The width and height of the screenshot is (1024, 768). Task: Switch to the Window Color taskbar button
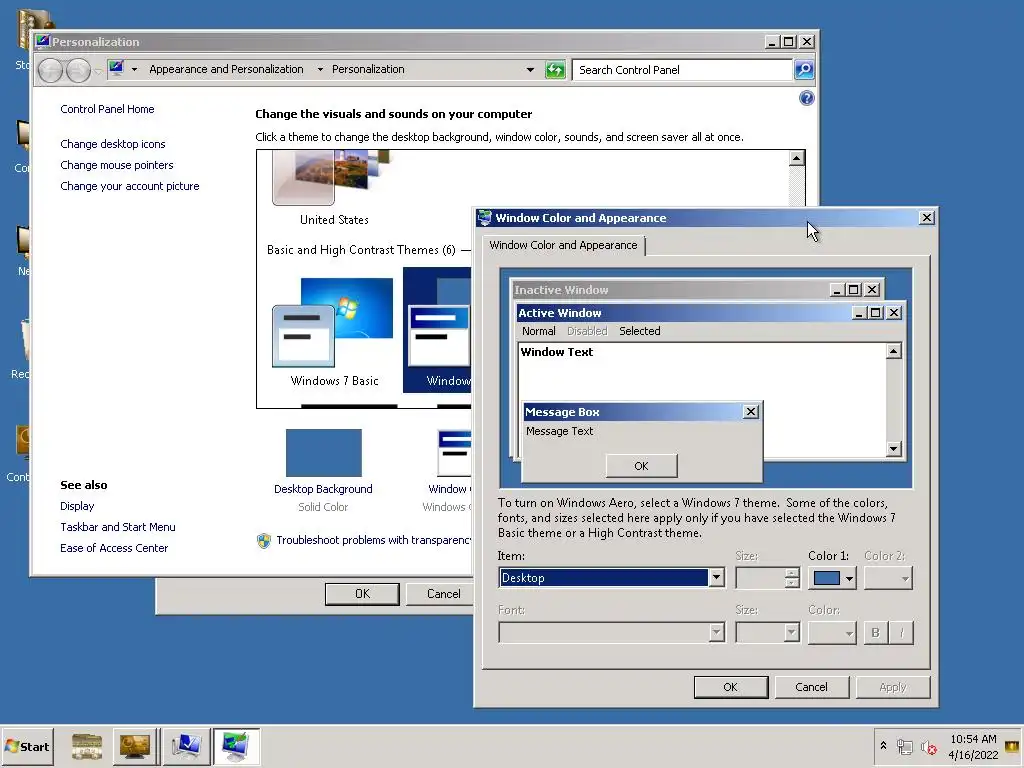[236, 746]
